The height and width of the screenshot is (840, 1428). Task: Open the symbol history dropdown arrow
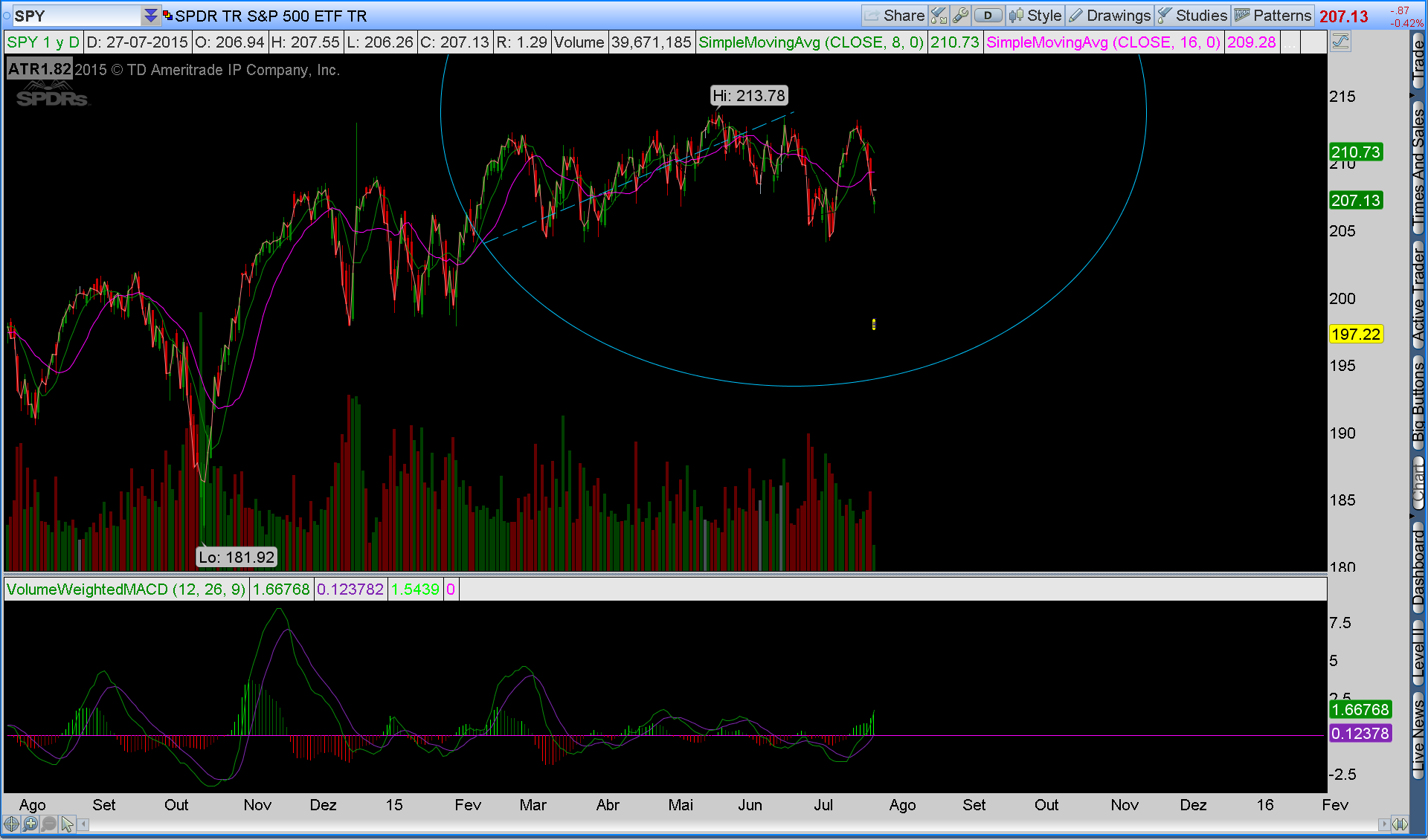[x=151, y=16]
